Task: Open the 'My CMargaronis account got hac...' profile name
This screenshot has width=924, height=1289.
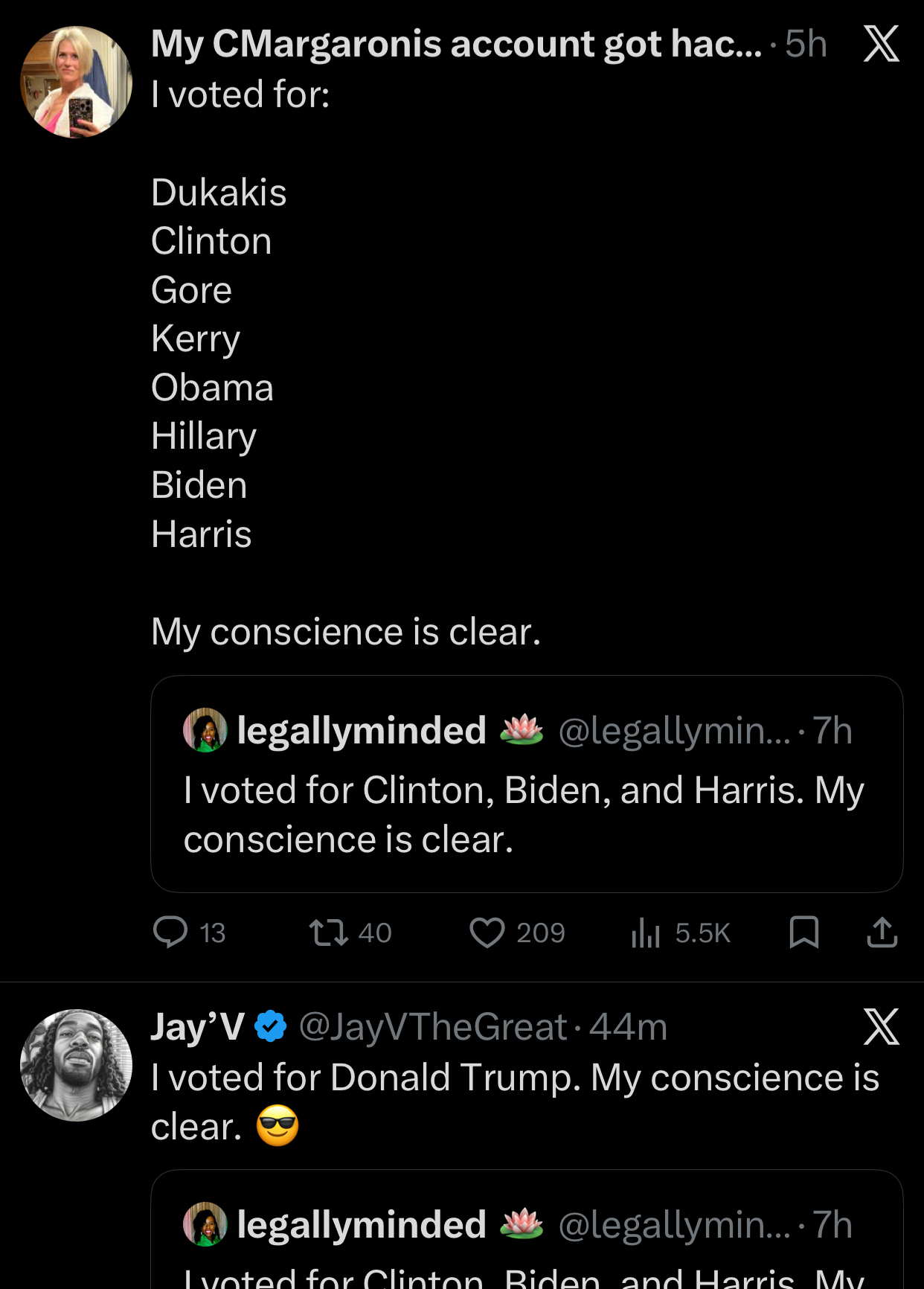Action: 456,44
